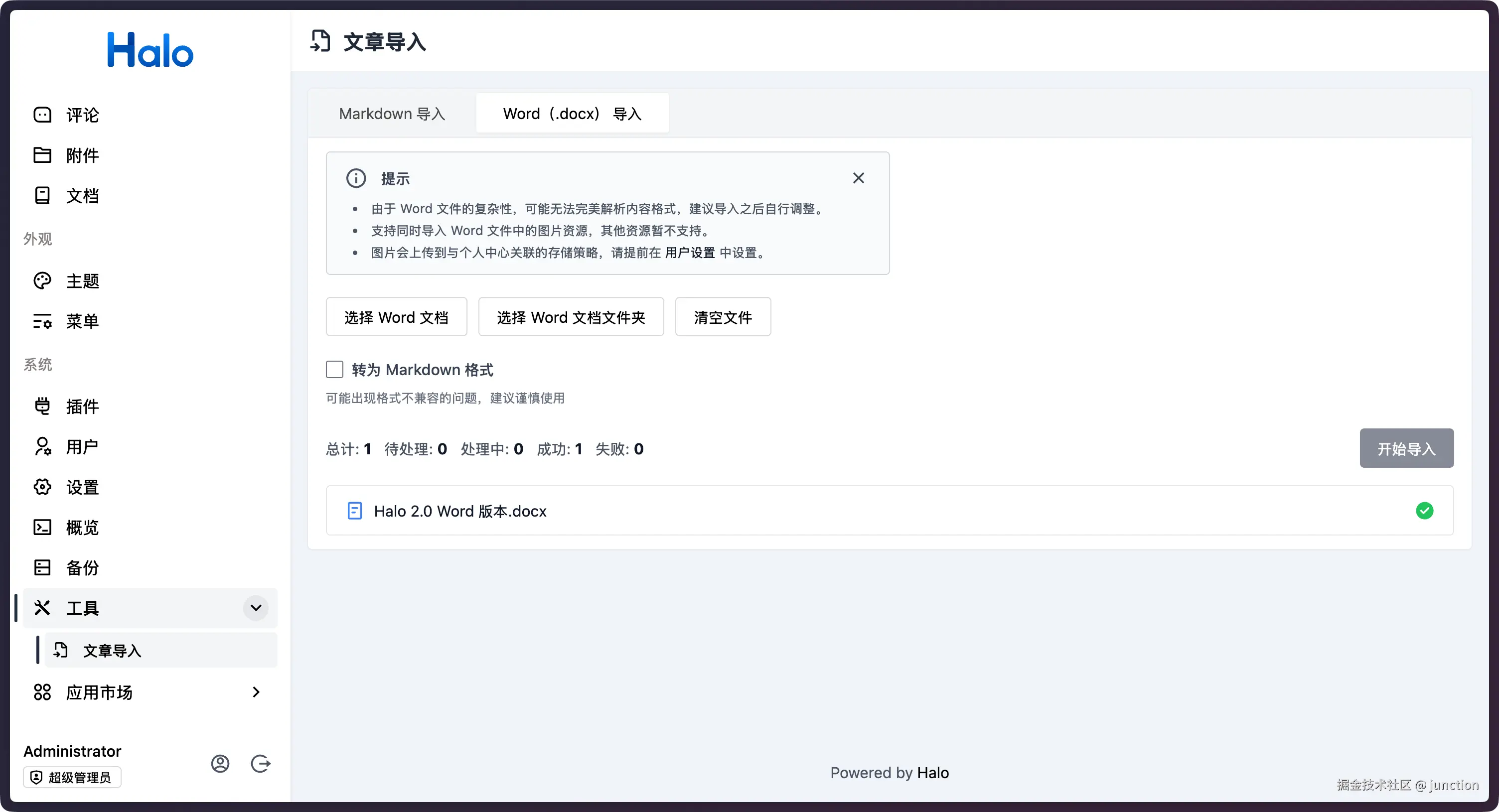Image resolution: width=1499 pixels, height=812 pixels.
Task: Open 插件 plugins via plug icon
Action: tap(42, 406)
